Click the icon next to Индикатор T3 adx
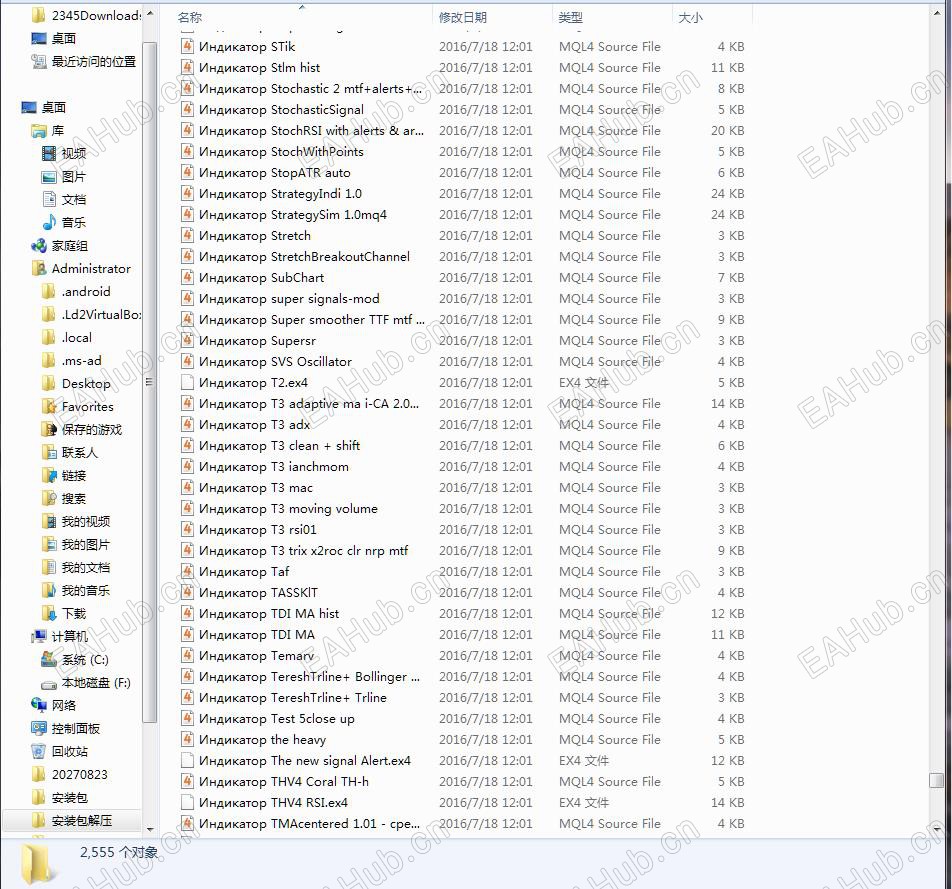 point(188,424)
